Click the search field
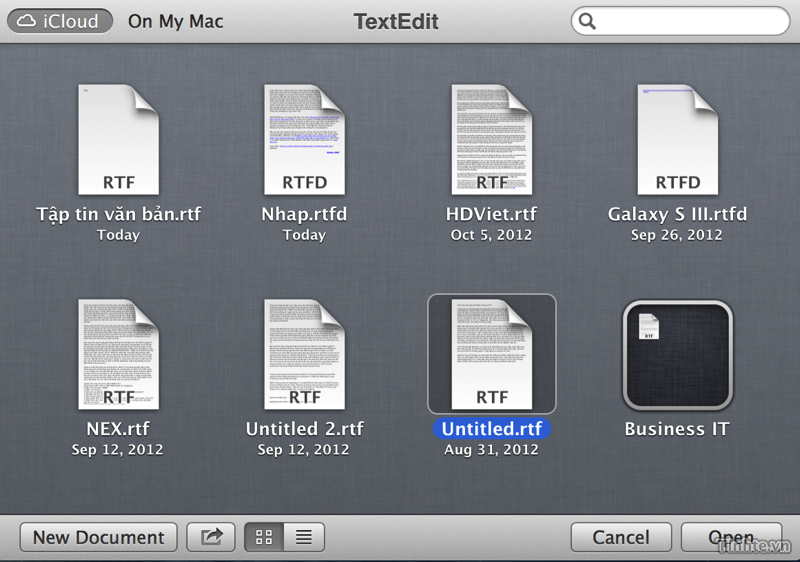The height and width of the screenshot is (562, 800). click(680, 21)
